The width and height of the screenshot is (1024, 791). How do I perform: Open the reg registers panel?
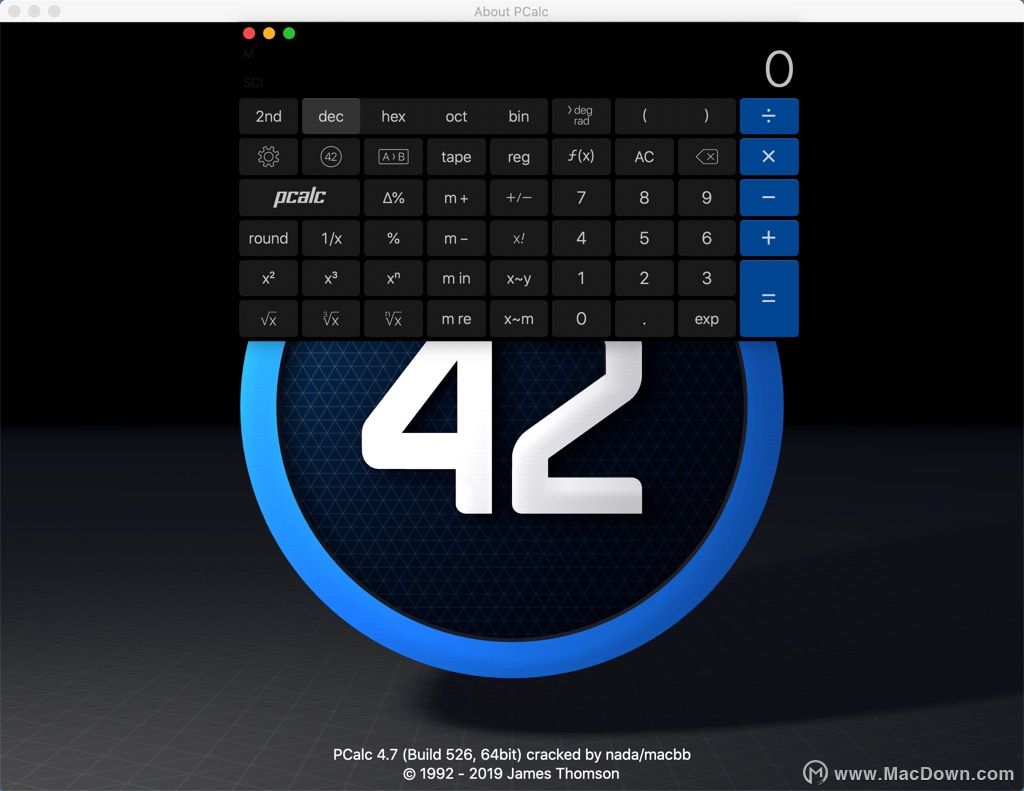pyautogui.click(x=519, y=157)
